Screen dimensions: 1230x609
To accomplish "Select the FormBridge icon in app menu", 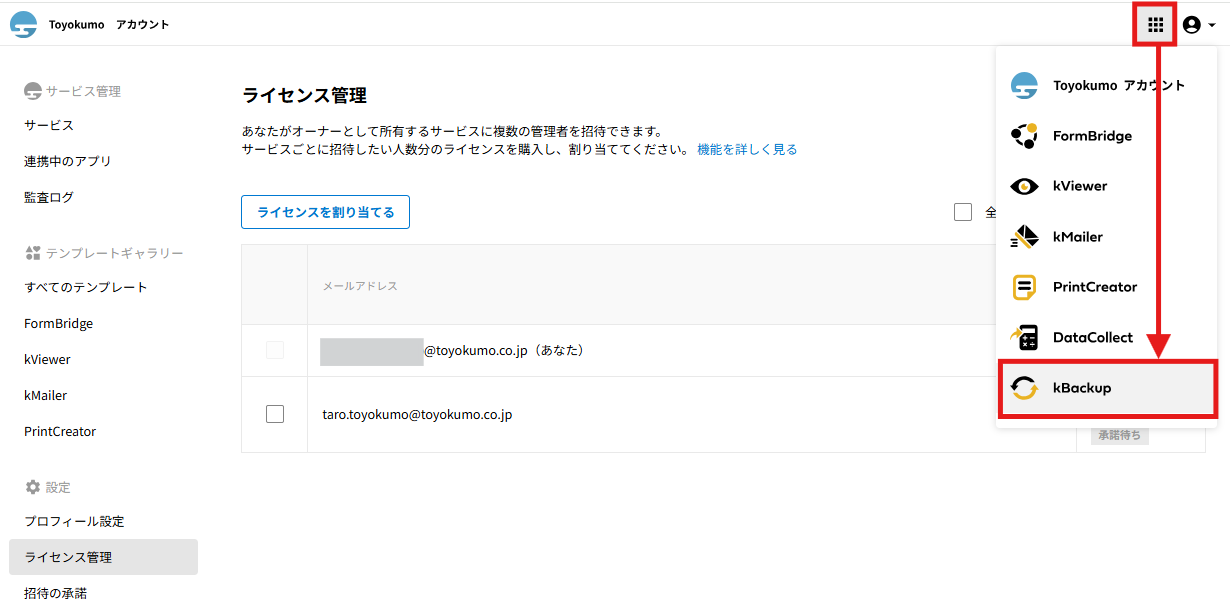I will pyautogui.click(x=1024, y=136).
